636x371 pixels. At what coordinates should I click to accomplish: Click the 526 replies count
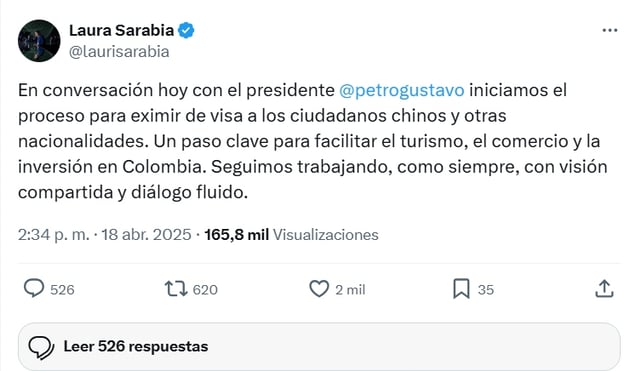[62, 290]
